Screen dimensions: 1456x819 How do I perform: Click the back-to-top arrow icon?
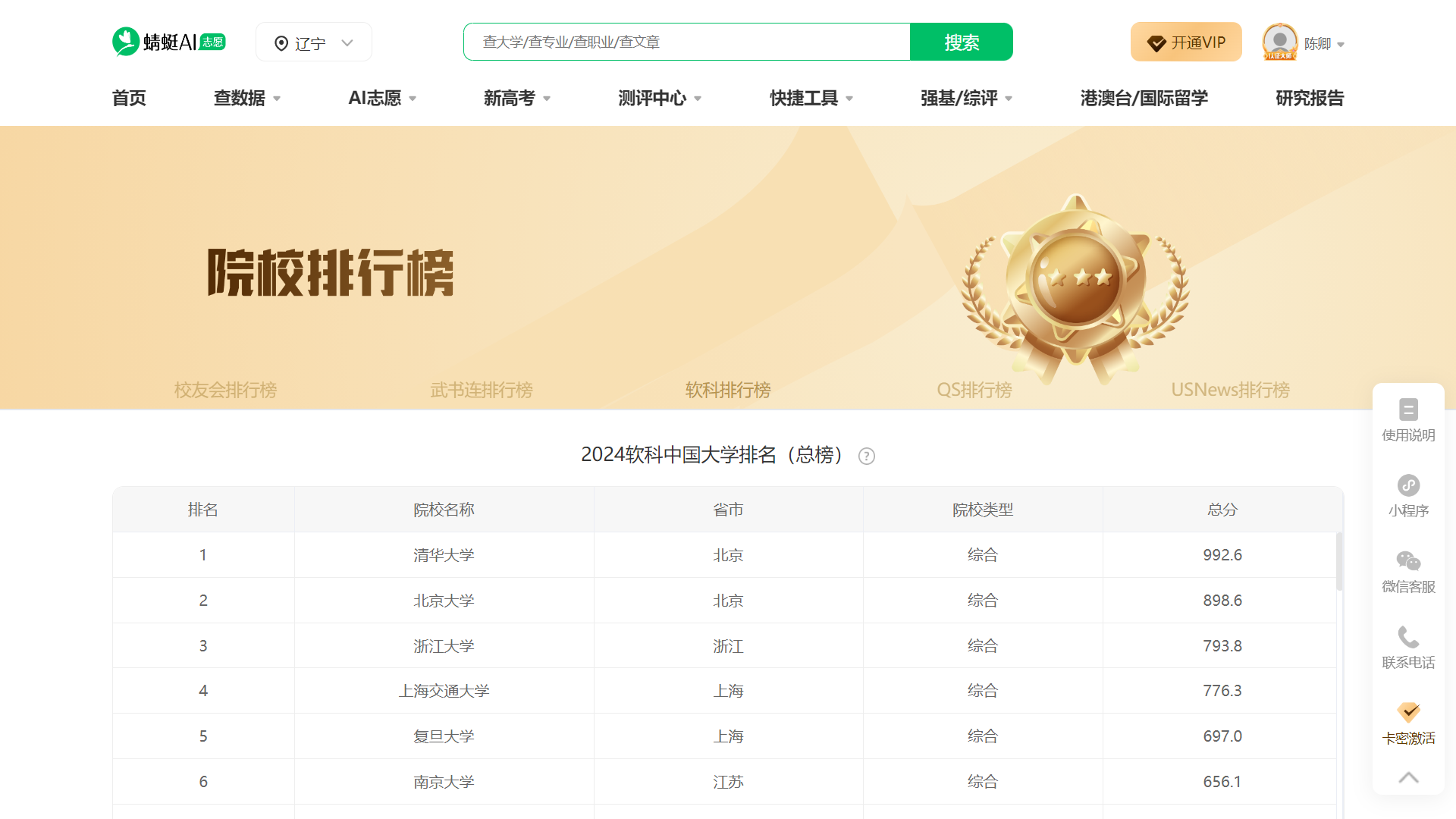(x=1408, y=777)
